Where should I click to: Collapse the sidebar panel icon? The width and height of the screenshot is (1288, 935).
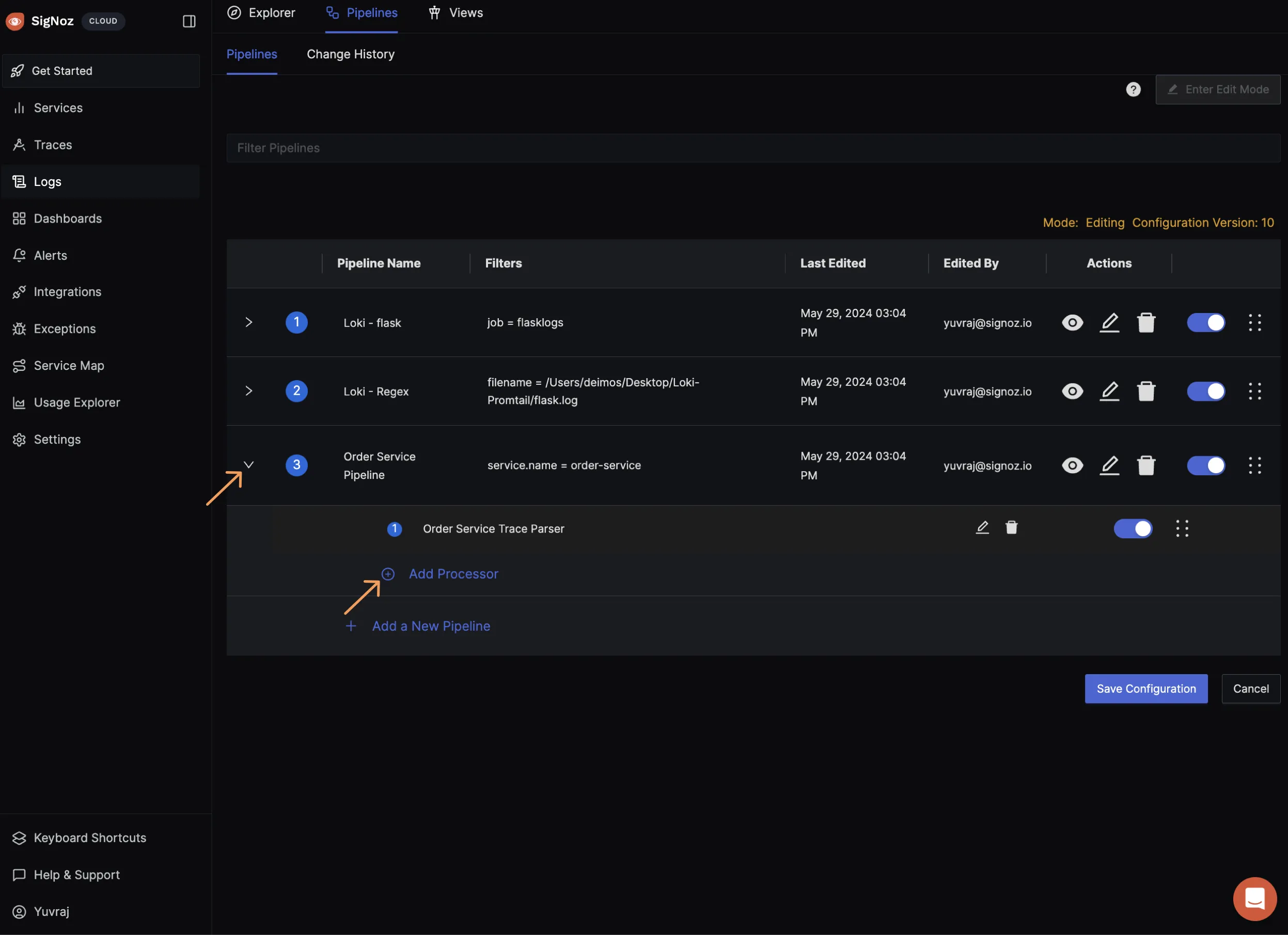189,22
